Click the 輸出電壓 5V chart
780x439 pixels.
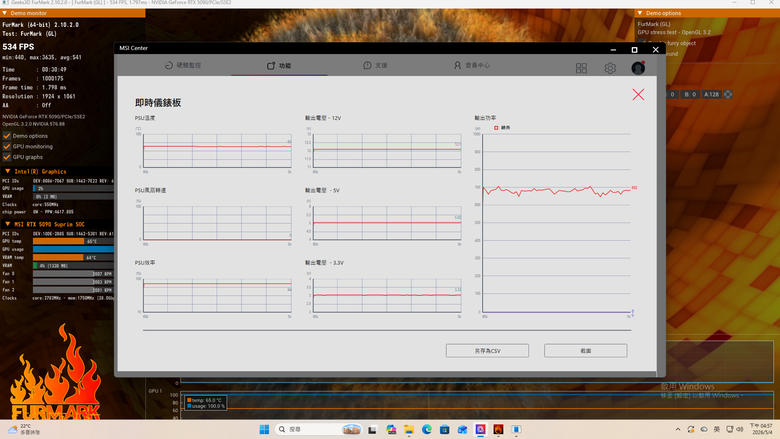pyautogui.click(x=387, y=223)
